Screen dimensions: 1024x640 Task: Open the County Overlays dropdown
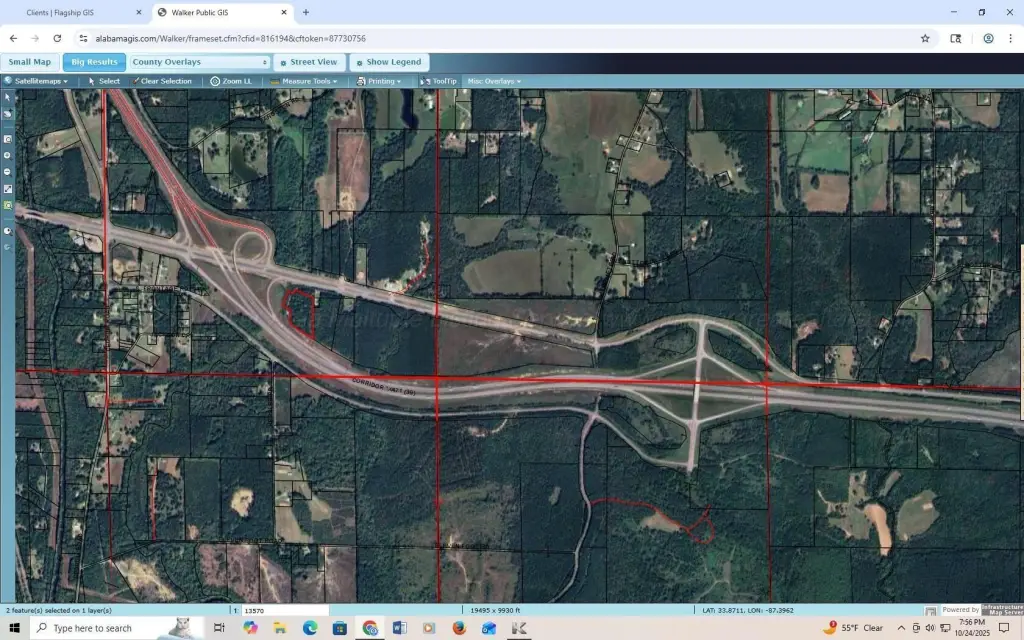(200, 62)
